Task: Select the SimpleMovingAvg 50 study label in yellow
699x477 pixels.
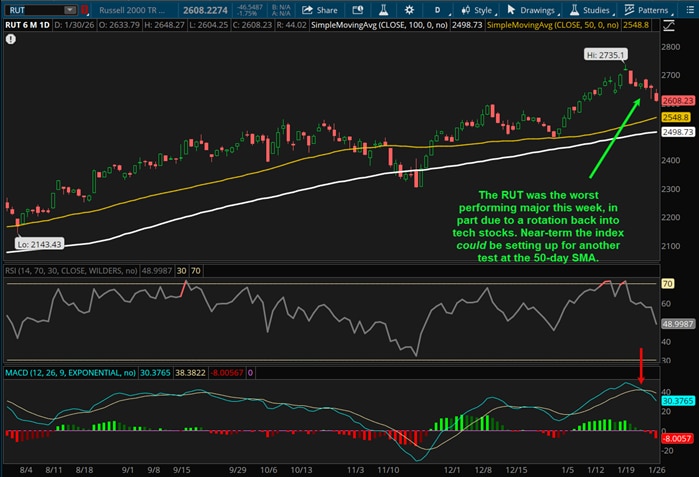Action: [553, 25]
